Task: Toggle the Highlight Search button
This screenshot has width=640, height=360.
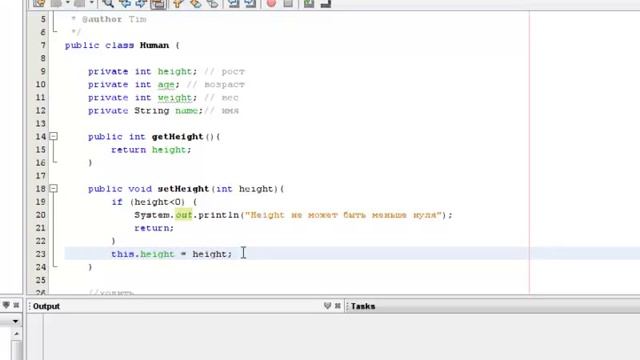Action: coord(158,4)
